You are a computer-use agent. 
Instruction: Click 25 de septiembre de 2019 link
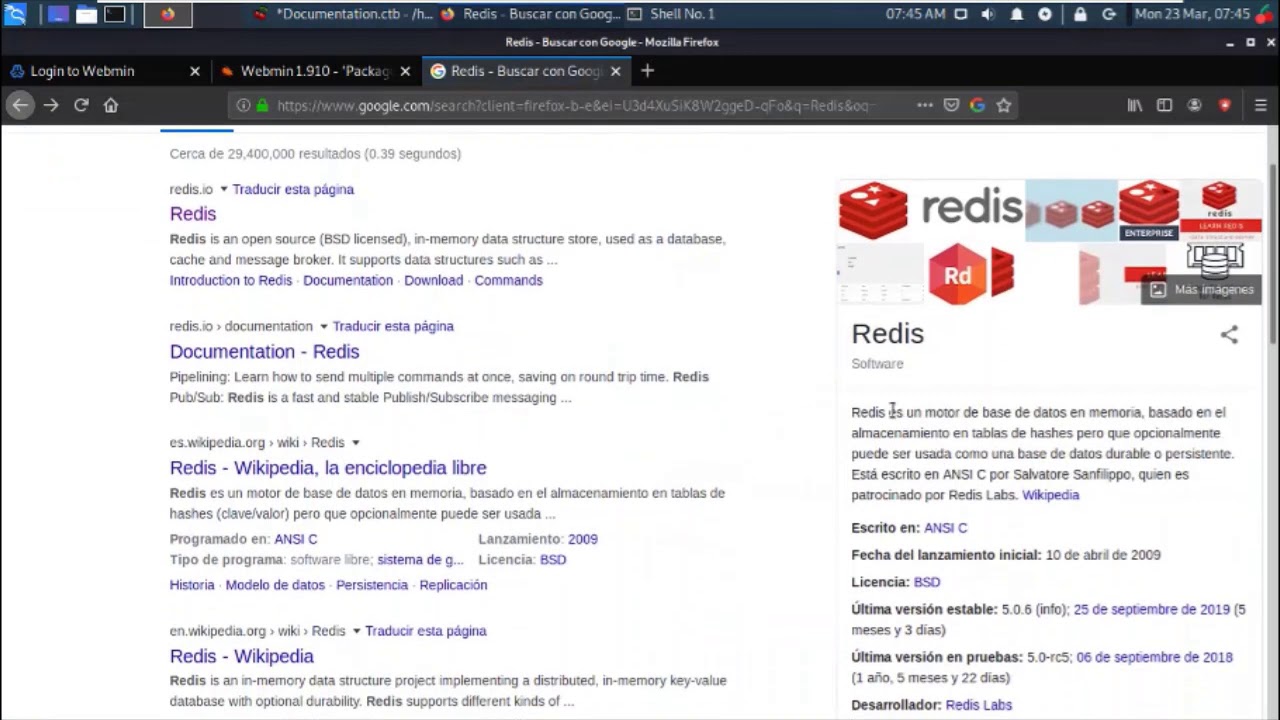click(1151, 609)
